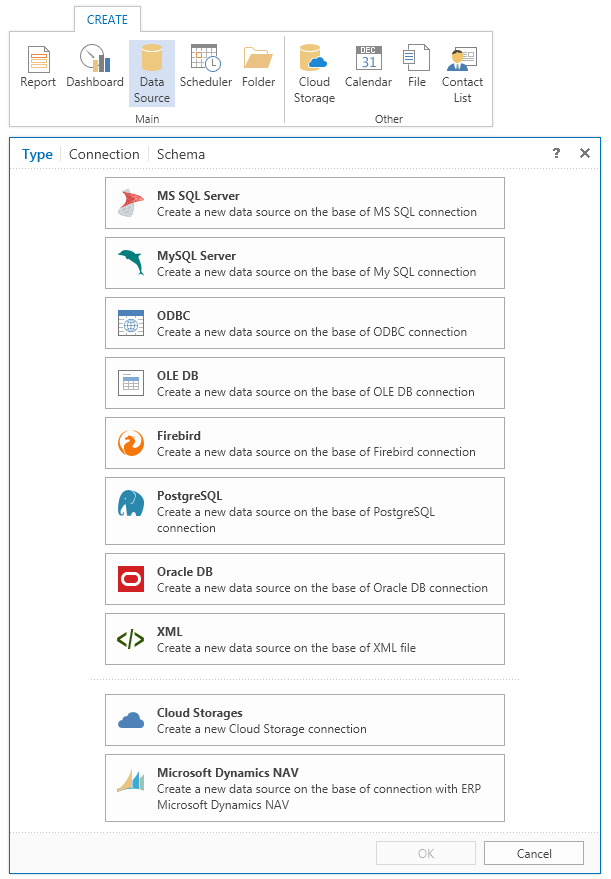Image resolution: width=611 pixels, height=879 pixels.
Task: Select the Firebird title text
Action: pos(179,436)
